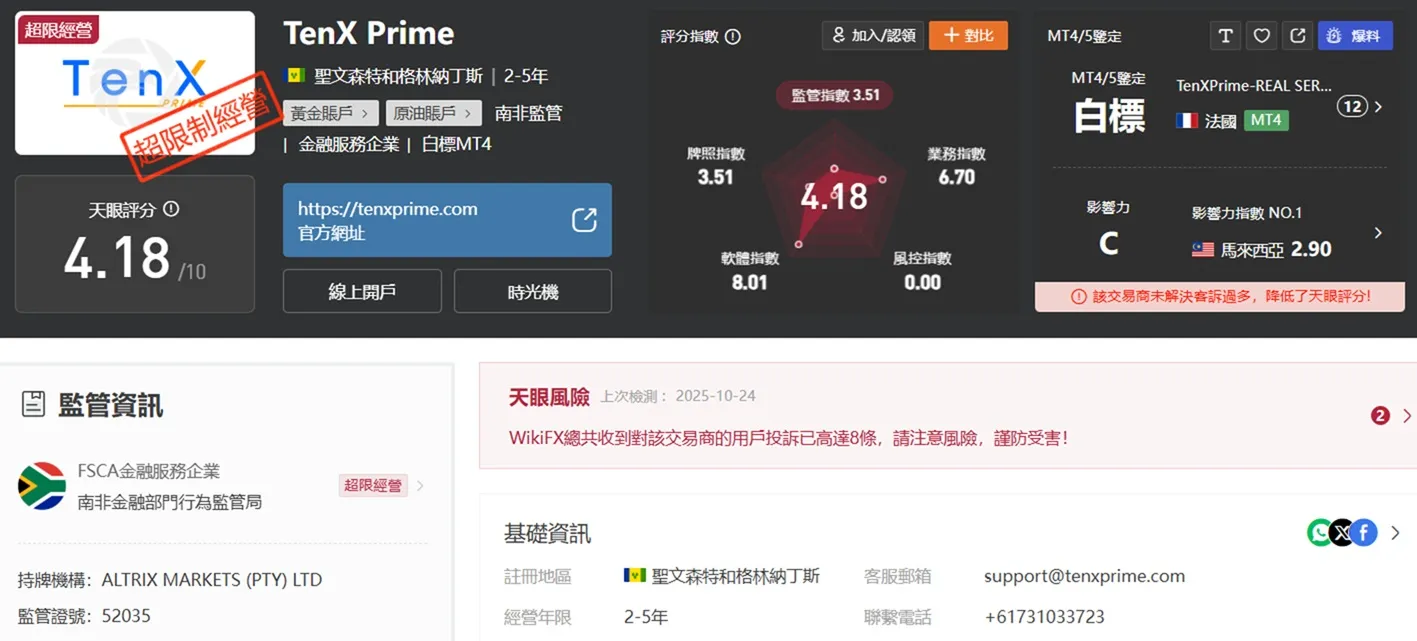This screenshot has height=641, width=1417.
Task: Click the 線上開戶 button
Action: coord(362,291)
